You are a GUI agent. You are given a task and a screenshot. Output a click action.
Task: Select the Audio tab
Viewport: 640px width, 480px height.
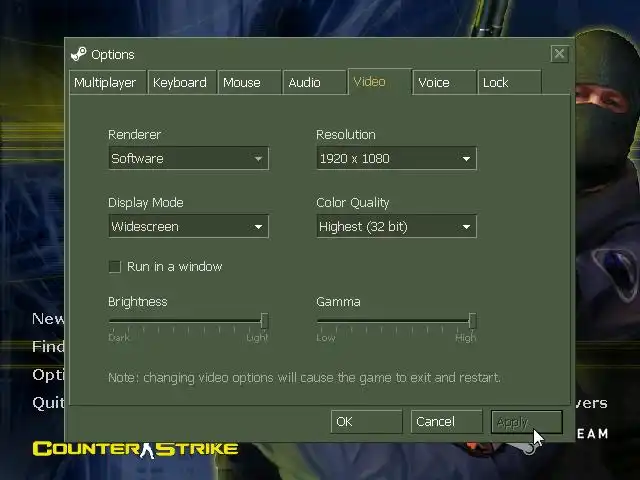[315, 82]
